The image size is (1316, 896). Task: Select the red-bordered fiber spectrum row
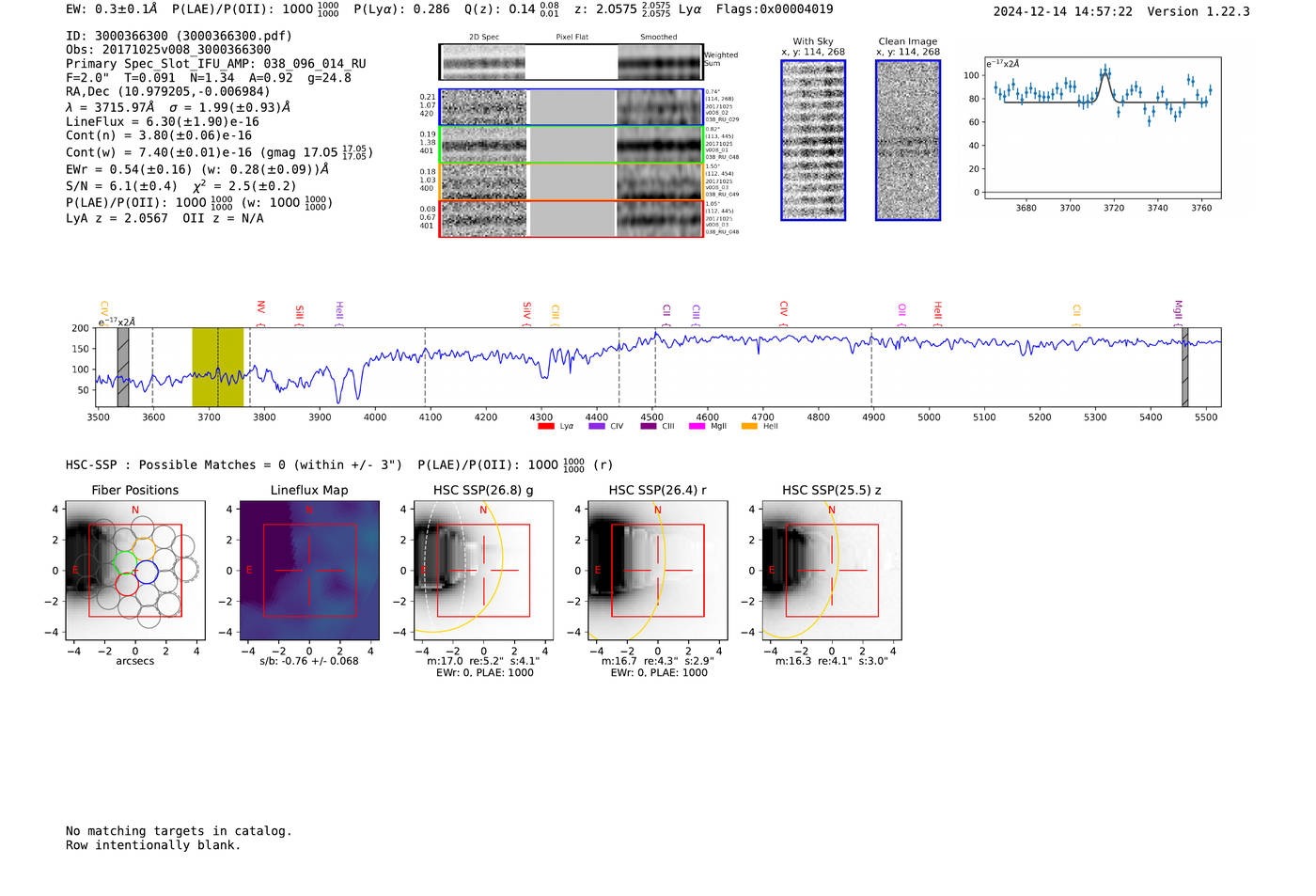572,219
